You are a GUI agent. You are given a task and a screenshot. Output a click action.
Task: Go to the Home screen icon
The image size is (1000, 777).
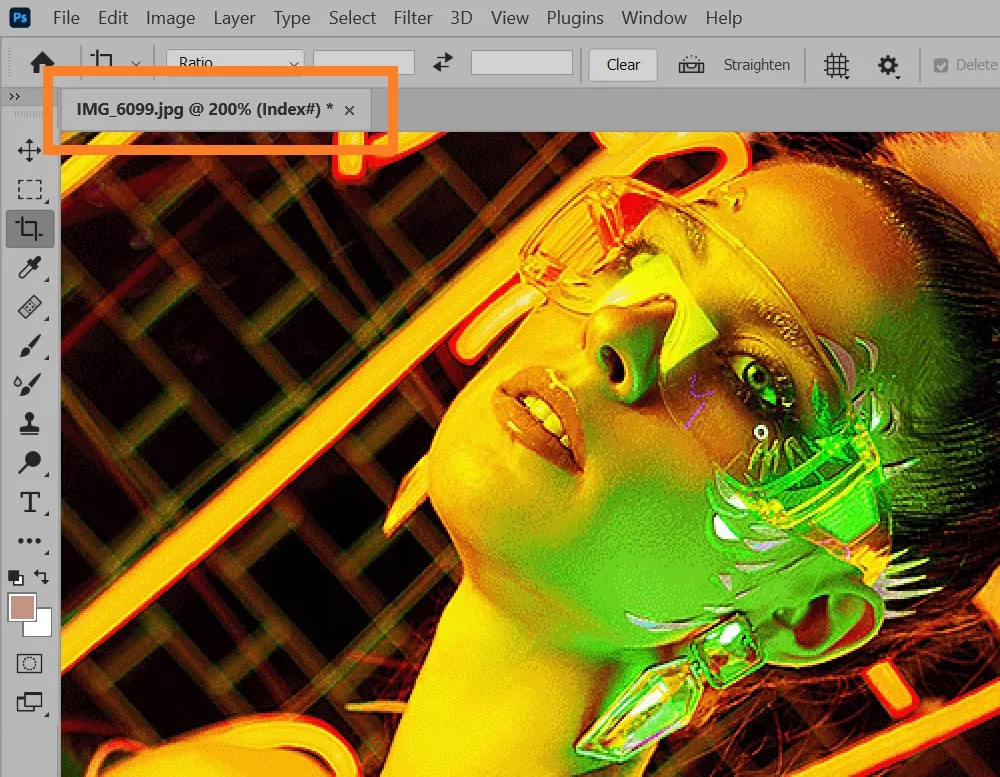click(x=42, y=62)
